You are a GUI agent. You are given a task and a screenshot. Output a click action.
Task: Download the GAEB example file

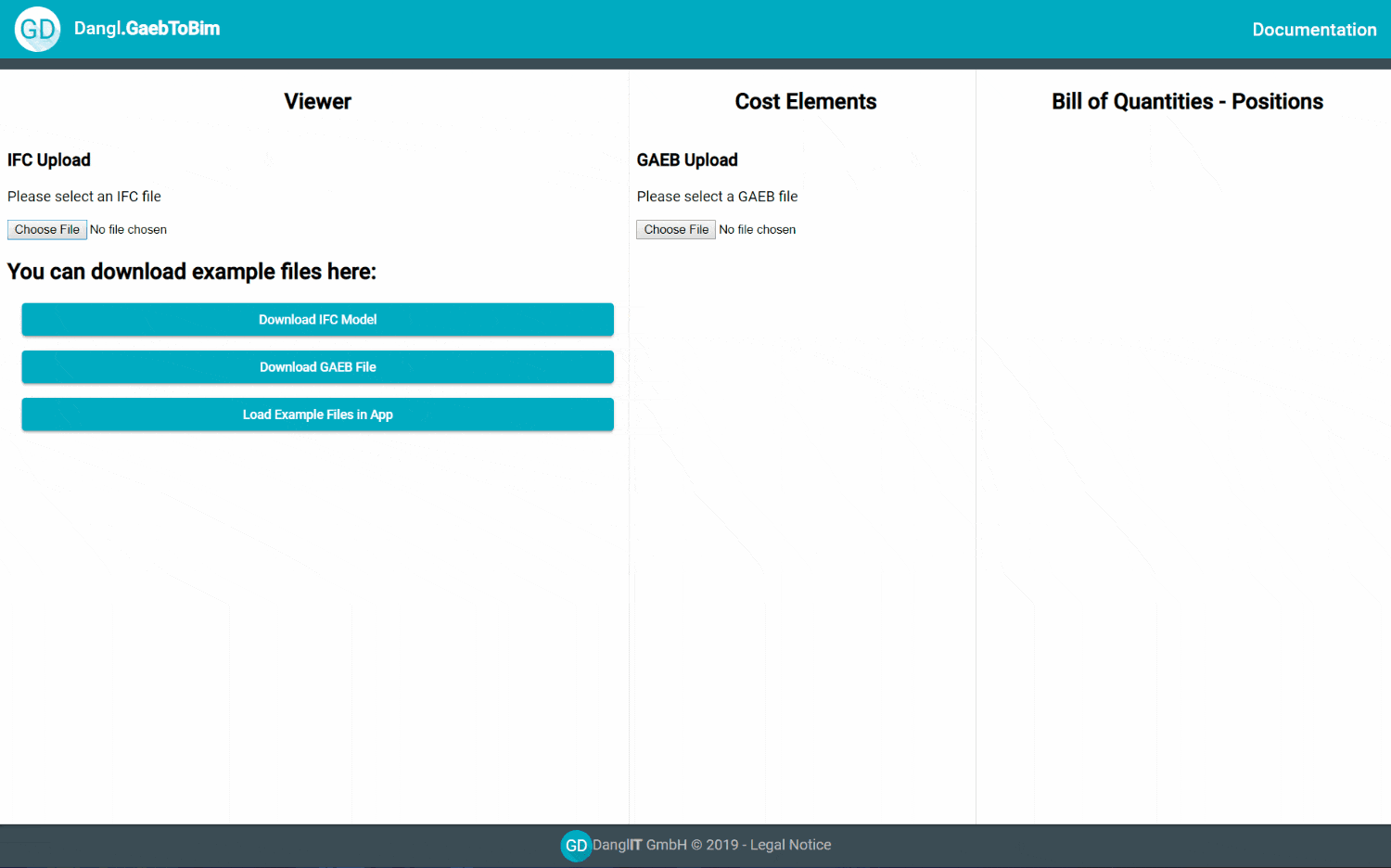pos(317,367)
